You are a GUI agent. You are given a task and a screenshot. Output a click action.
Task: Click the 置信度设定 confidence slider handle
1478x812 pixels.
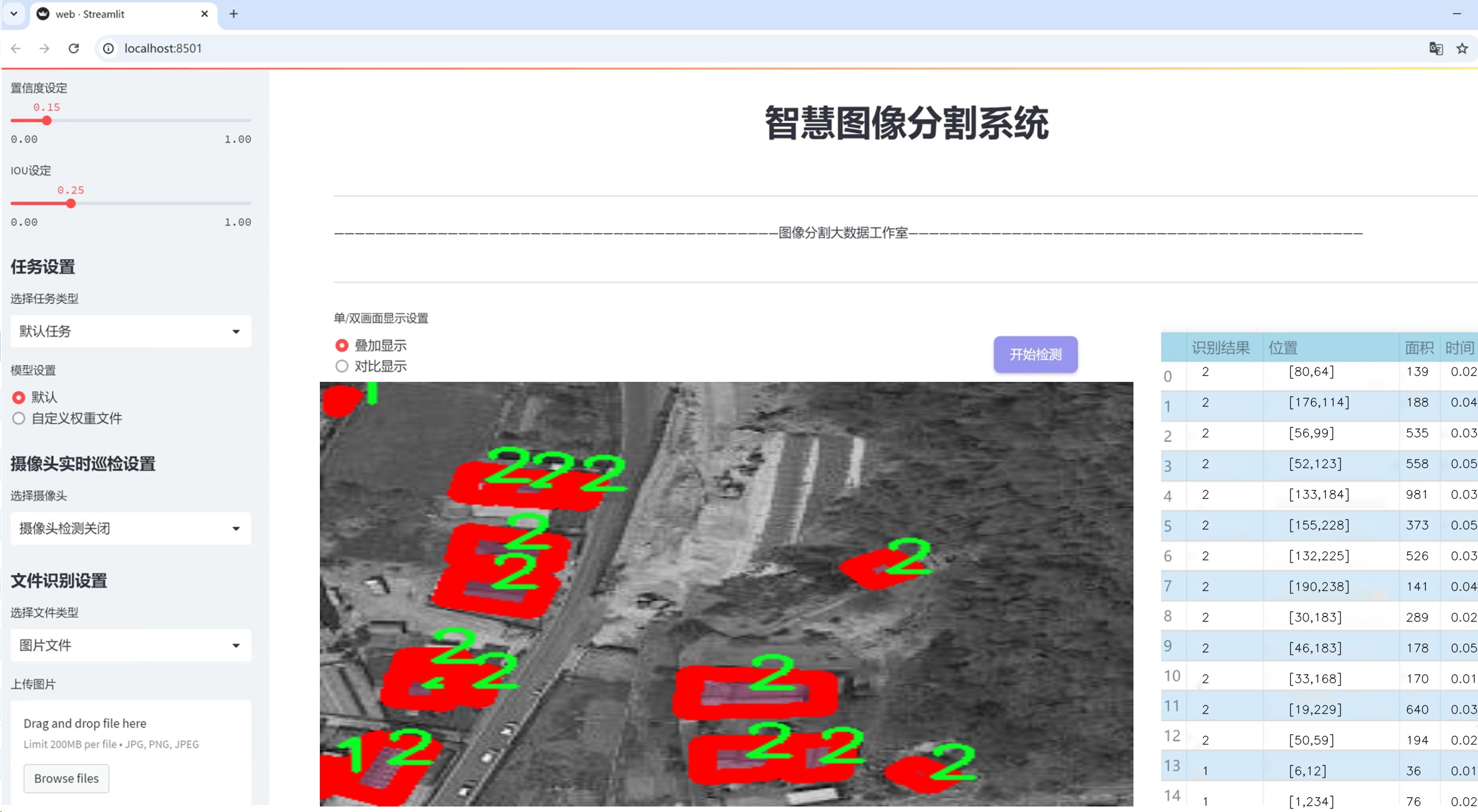[47, 121]
